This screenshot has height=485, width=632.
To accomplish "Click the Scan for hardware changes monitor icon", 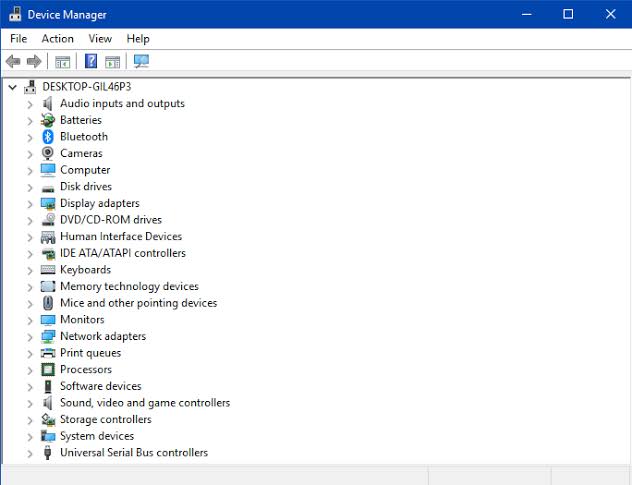I will [141, 61].
